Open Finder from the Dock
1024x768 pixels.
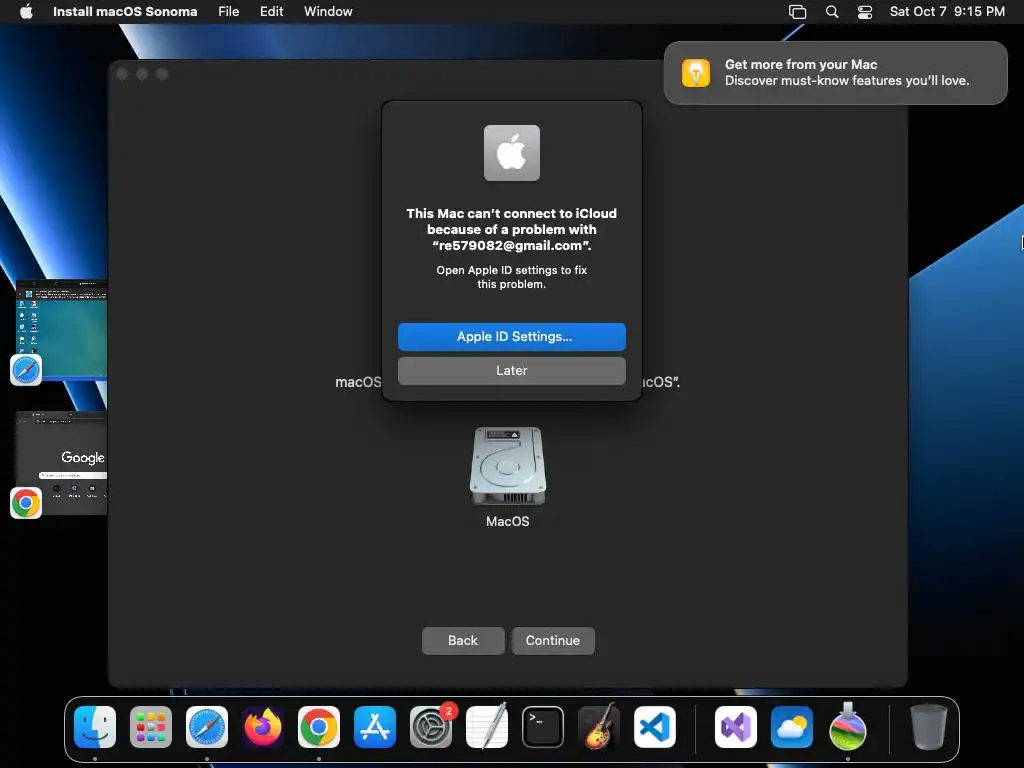click(95, 727)
